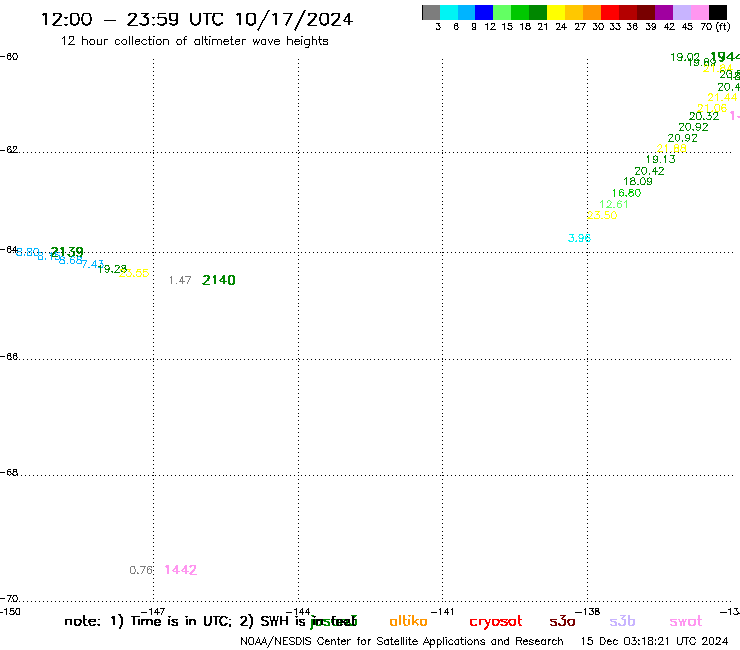This screenshot has height=650, width=740.
Task: Click the purple swatch in the color scale
Action: (664, 12)
